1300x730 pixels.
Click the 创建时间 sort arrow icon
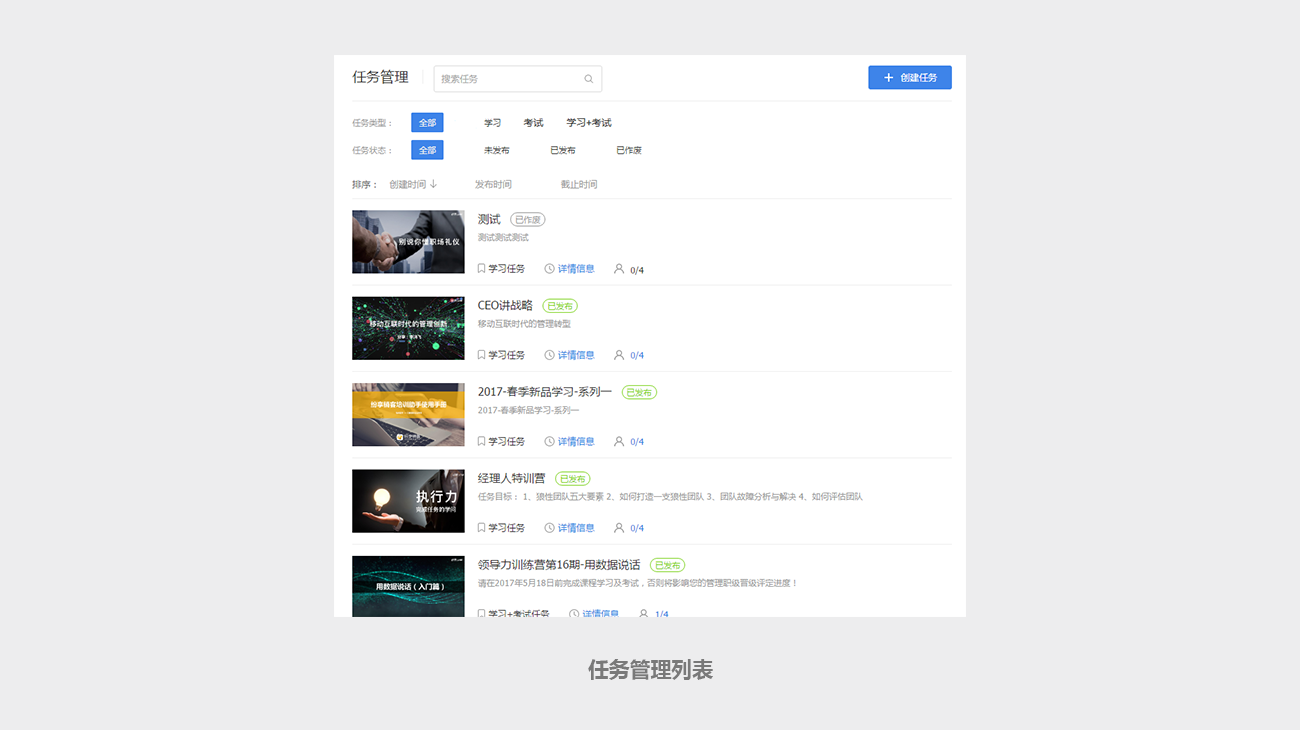pyautogui.click(x=433, y=184)
